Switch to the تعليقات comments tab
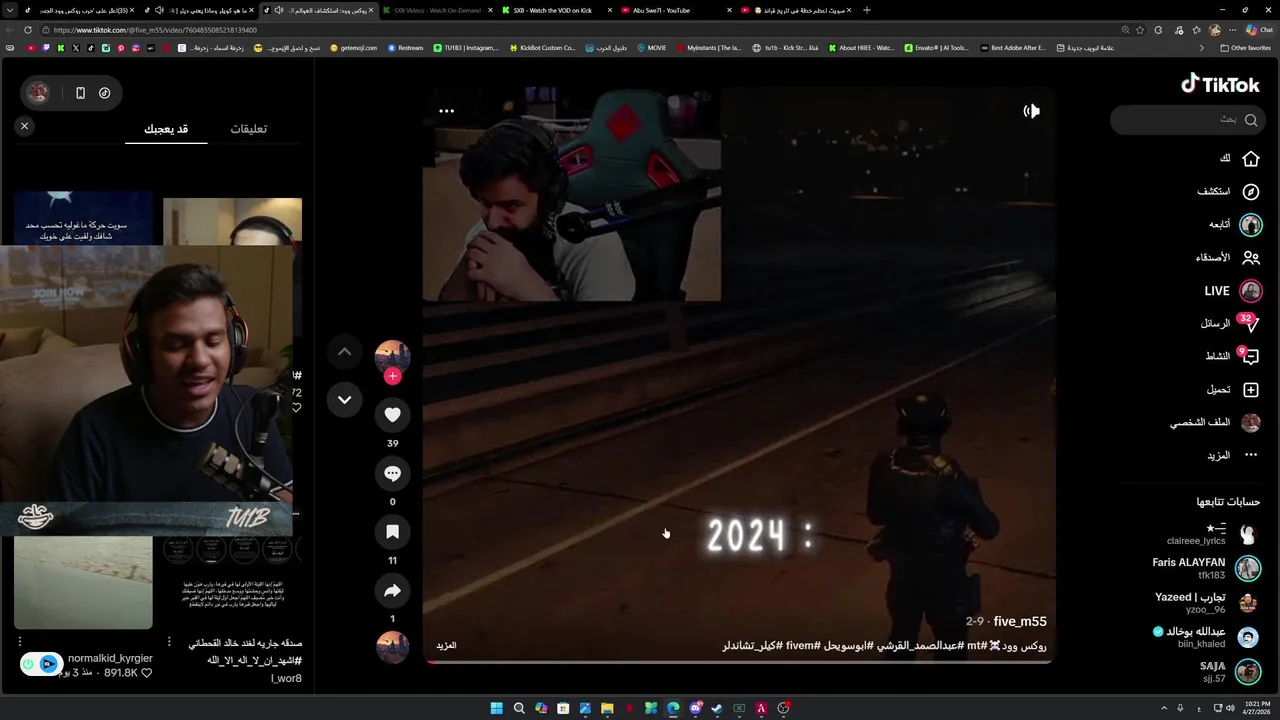The height and width of the screenshot is (720, 1280). pyautogui.click(x=248, y=128)
